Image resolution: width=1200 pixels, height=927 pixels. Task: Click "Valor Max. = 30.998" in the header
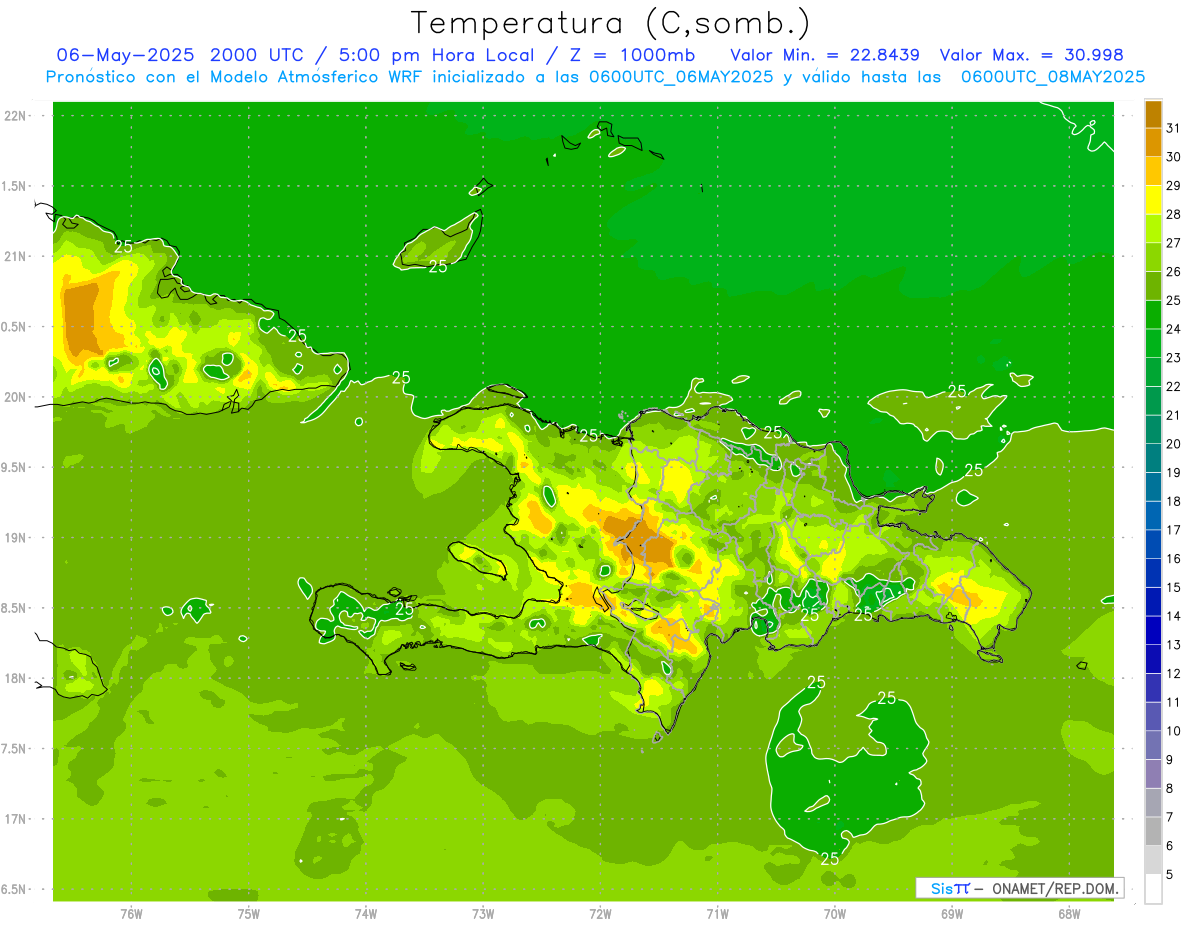click(x=1031, y=55)
